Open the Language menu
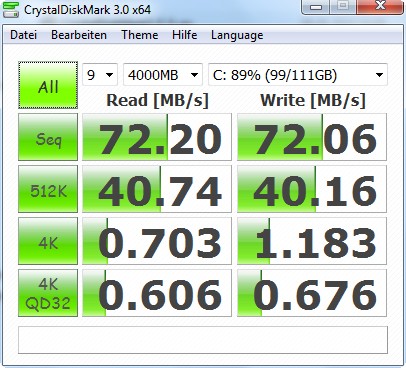The height and width of the screenshot is (368, 406). coord(237,35)
